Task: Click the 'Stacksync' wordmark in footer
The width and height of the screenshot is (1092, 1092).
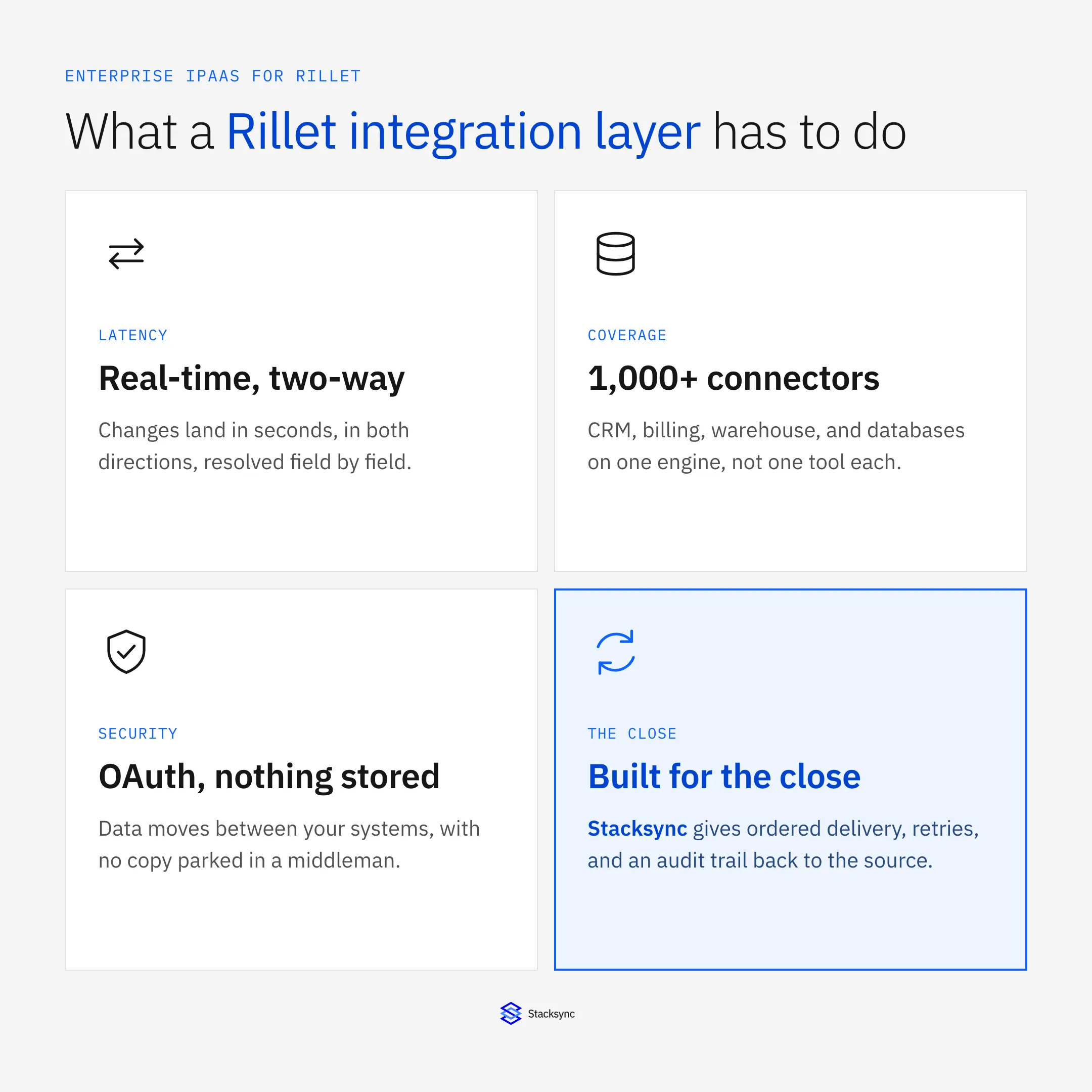Action: pos(551,1014)
